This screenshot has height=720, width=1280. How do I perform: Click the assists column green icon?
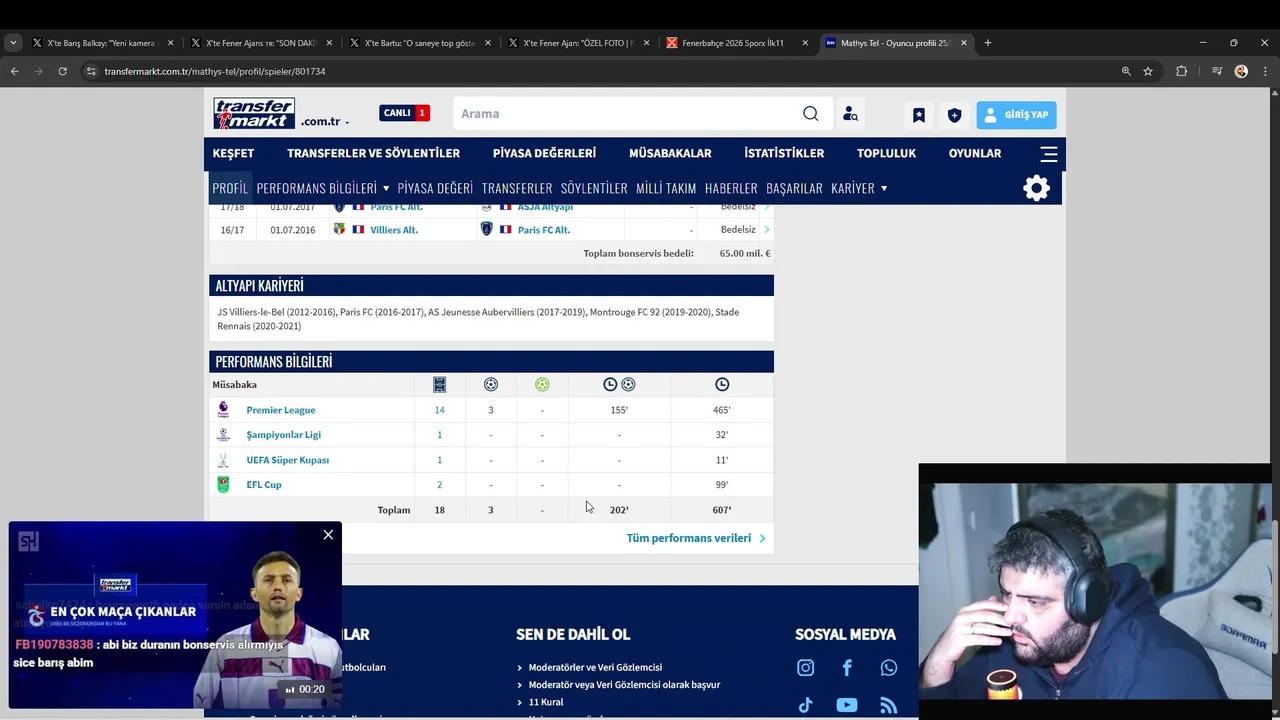tap(542, 384)
